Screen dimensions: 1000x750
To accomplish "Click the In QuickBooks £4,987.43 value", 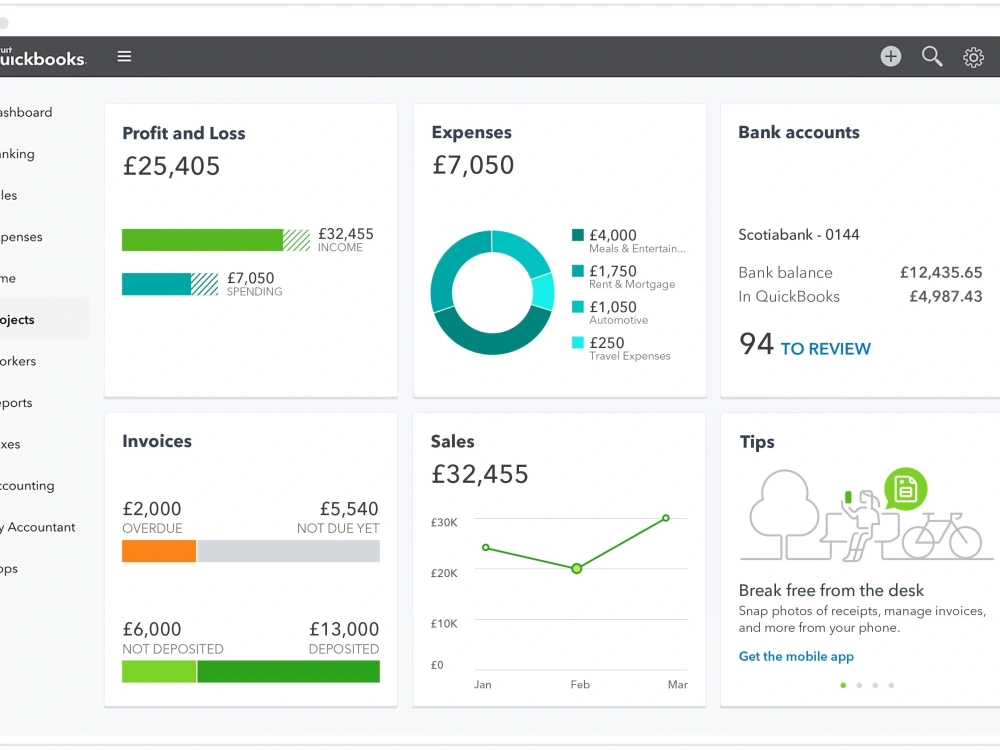I will pos(945,296).
